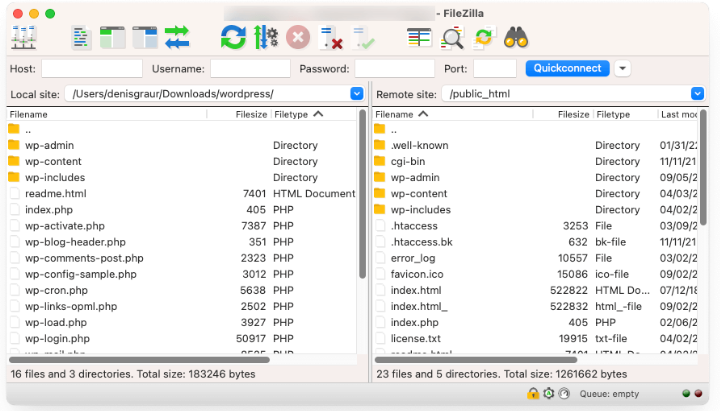The image size is (720, 411).
Task: Toggle message log display icon
Action: (x=81, y=37)
